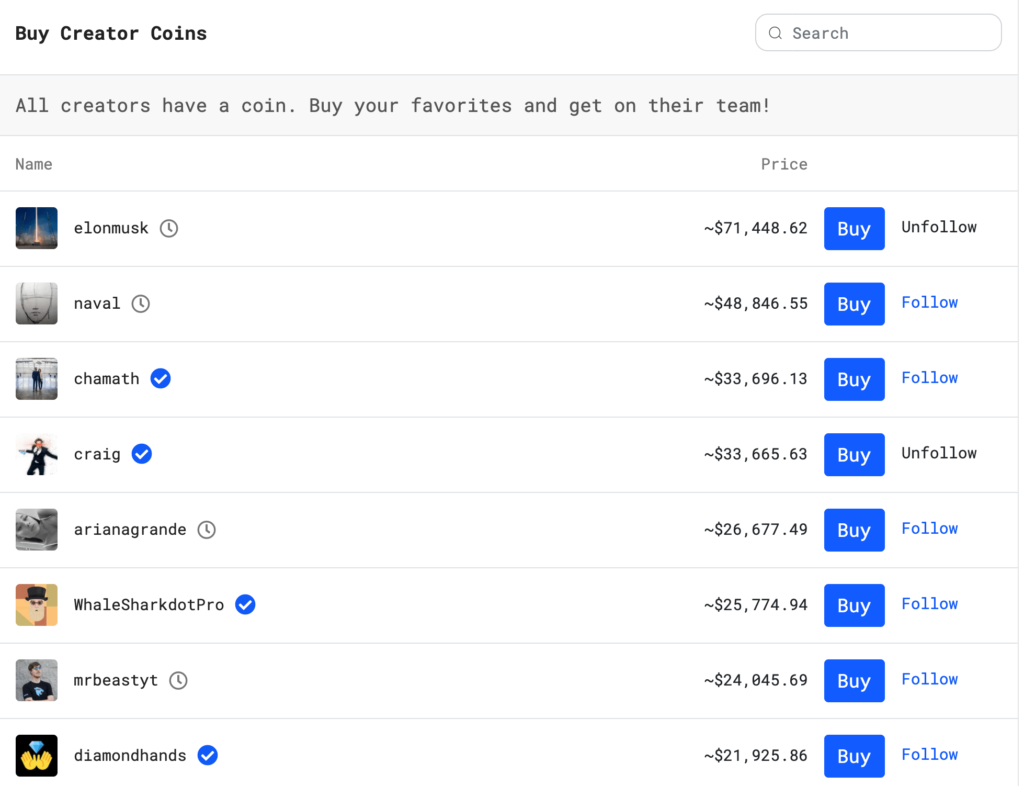Click the clock icon next to arianagrande
Screen dimensions: 1024x786
coord(206,530)
